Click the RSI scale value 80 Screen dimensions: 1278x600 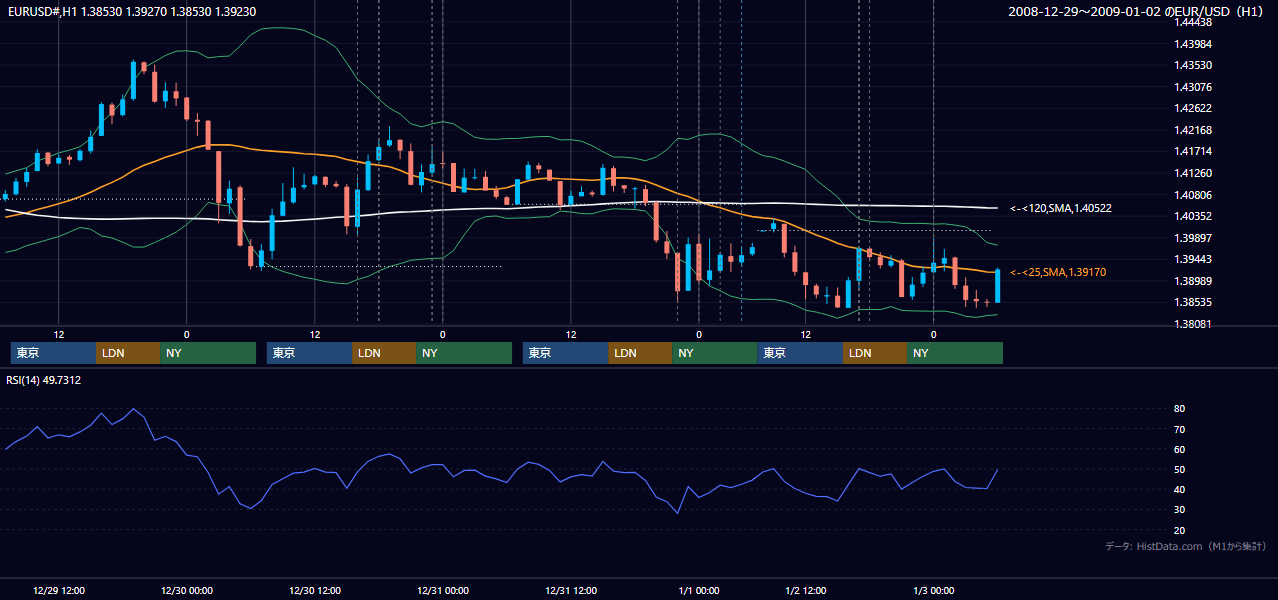coord(1180,409)
